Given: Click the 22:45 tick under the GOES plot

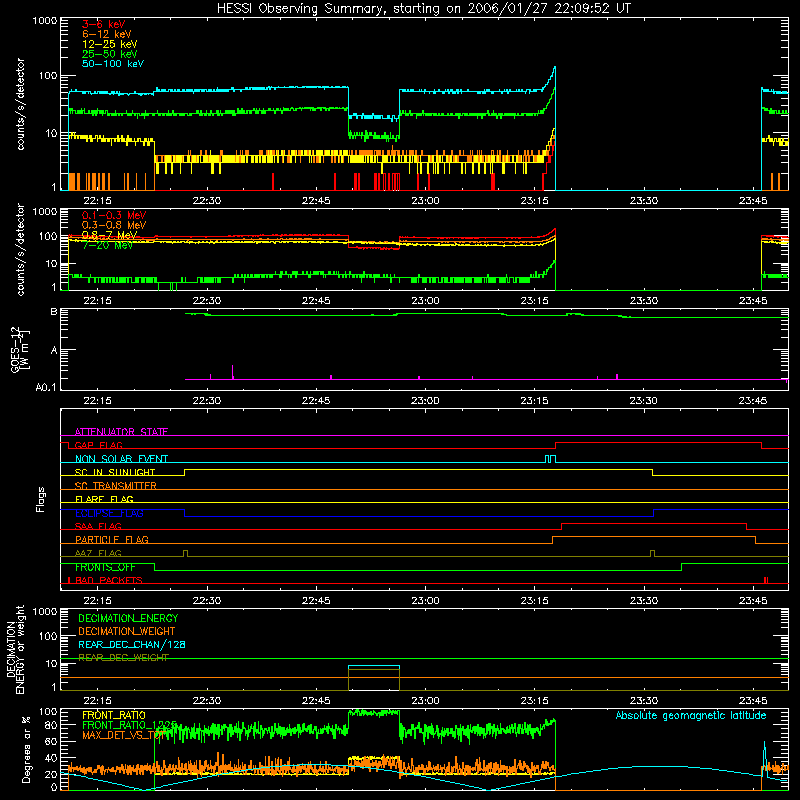Looking at the screenshot, I should tap(316, 401).
